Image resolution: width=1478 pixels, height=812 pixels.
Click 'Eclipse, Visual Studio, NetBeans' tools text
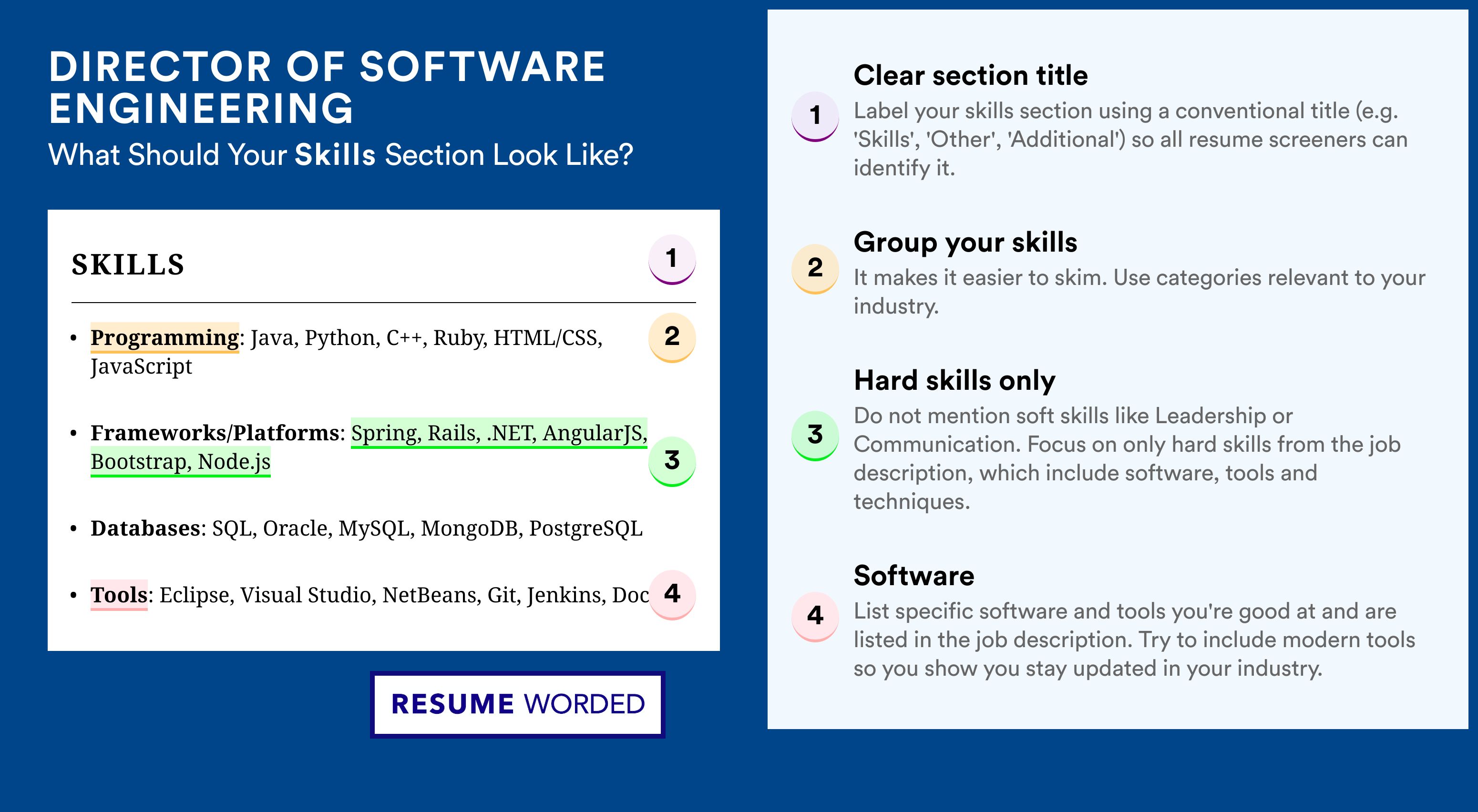point(319,595)
